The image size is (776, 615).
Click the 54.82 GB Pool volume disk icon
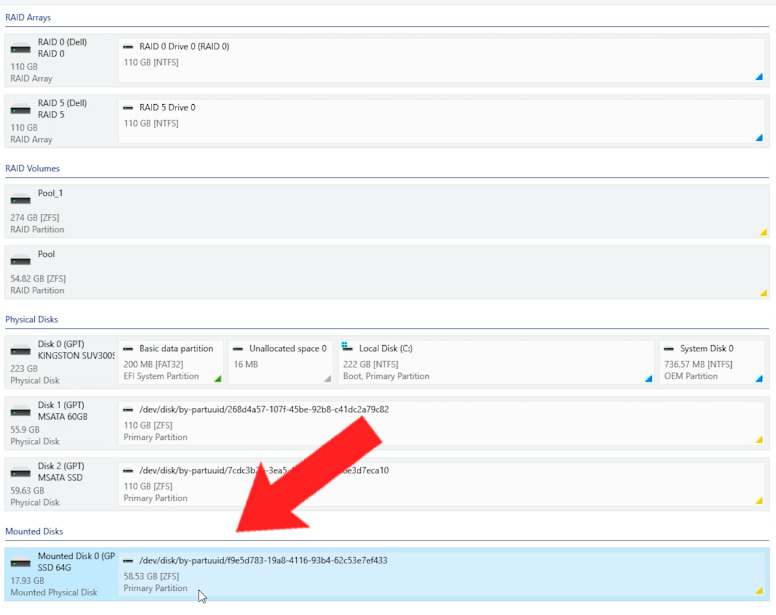(21, 260)
